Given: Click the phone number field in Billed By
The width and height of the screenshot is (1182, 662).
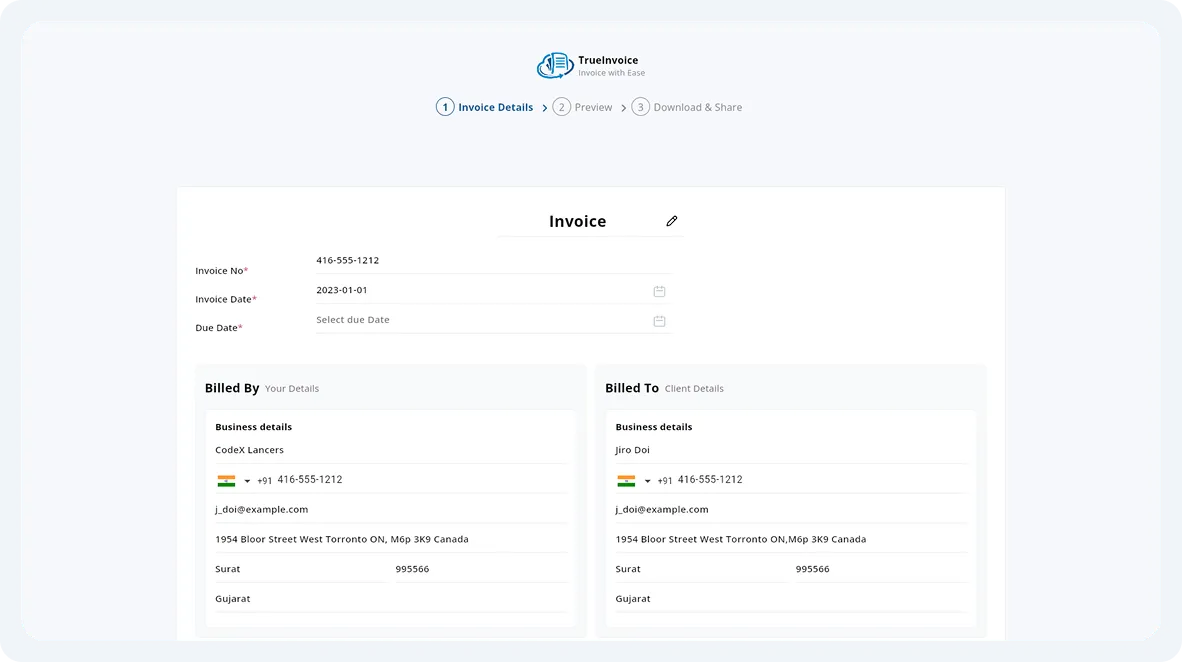Looking at the screenshot, I should click(x=421, y=480).
